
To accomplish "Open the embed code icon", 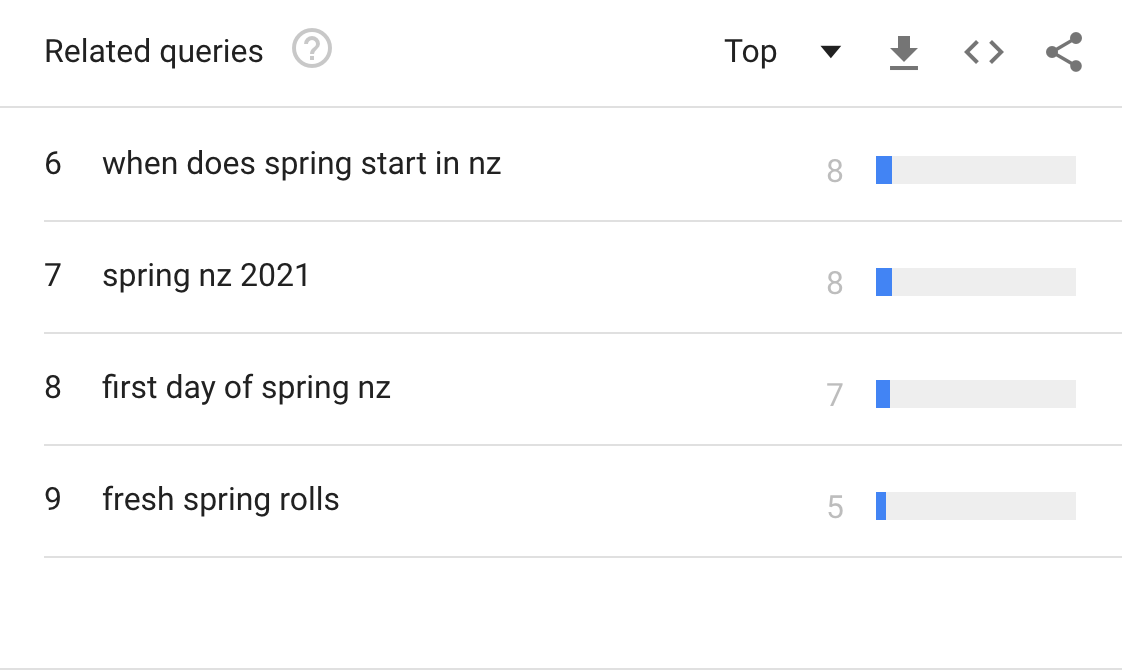I will (984, 52).
